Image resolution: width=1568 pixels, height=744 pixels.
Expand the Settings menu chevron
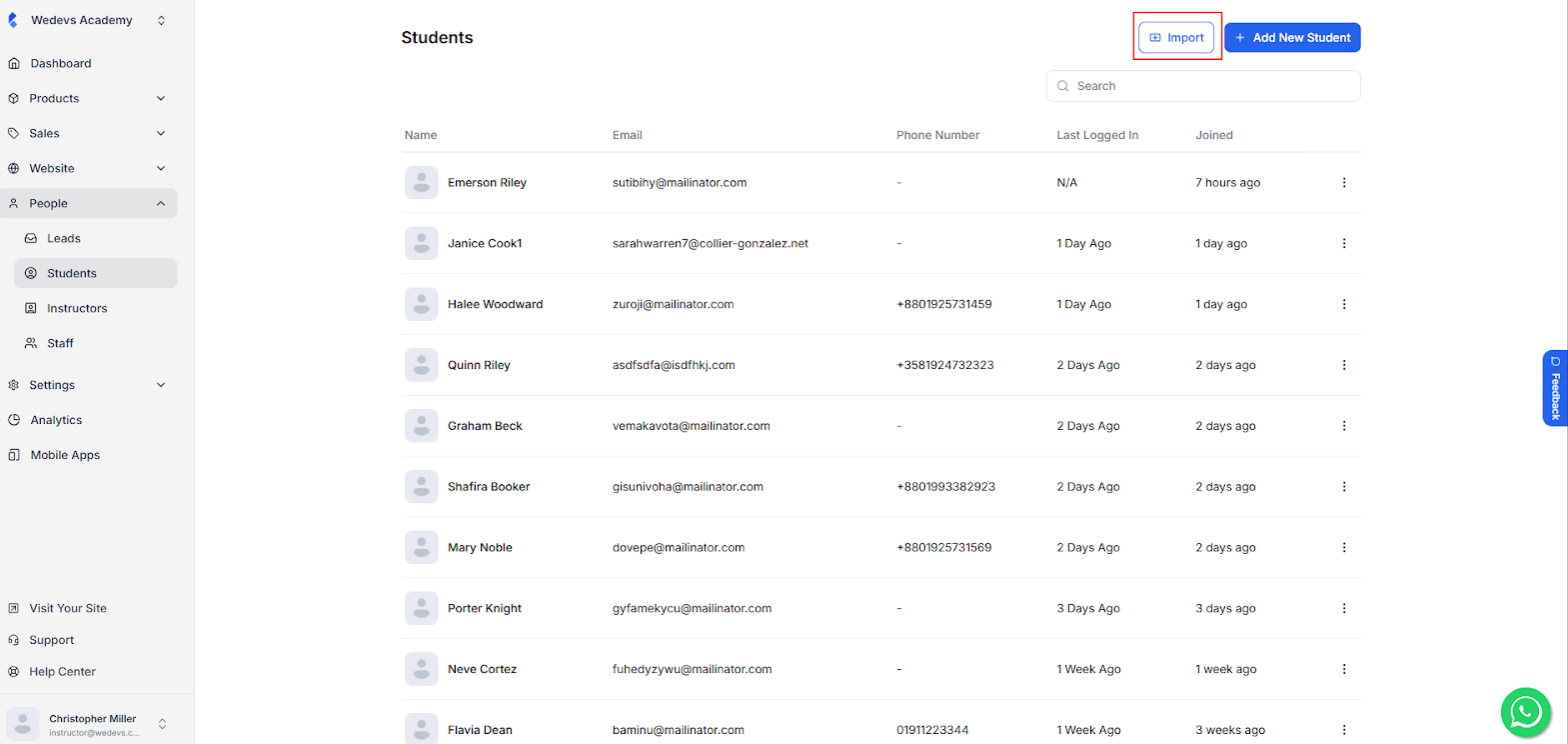click(x=161, y=385)
